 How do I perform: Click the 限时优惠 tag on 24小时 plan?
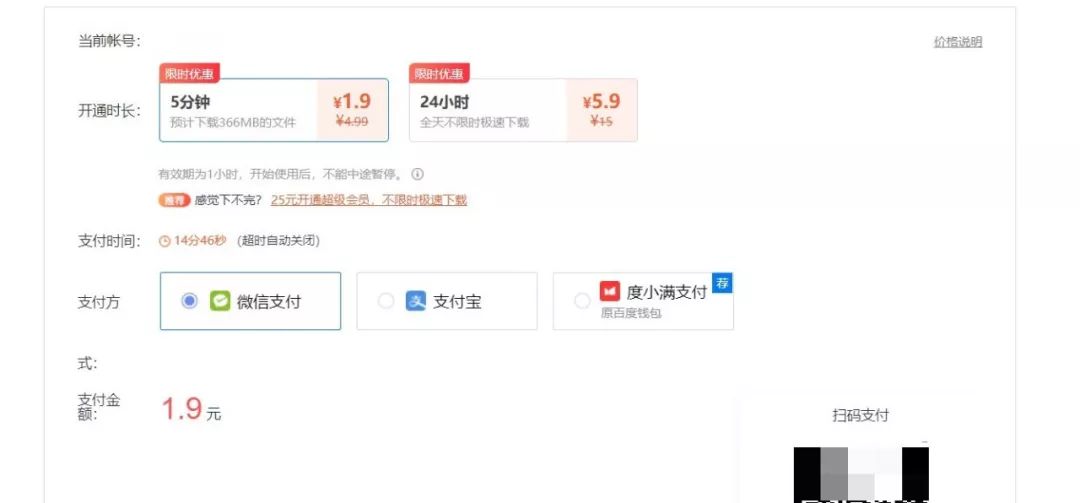point(439,73)
